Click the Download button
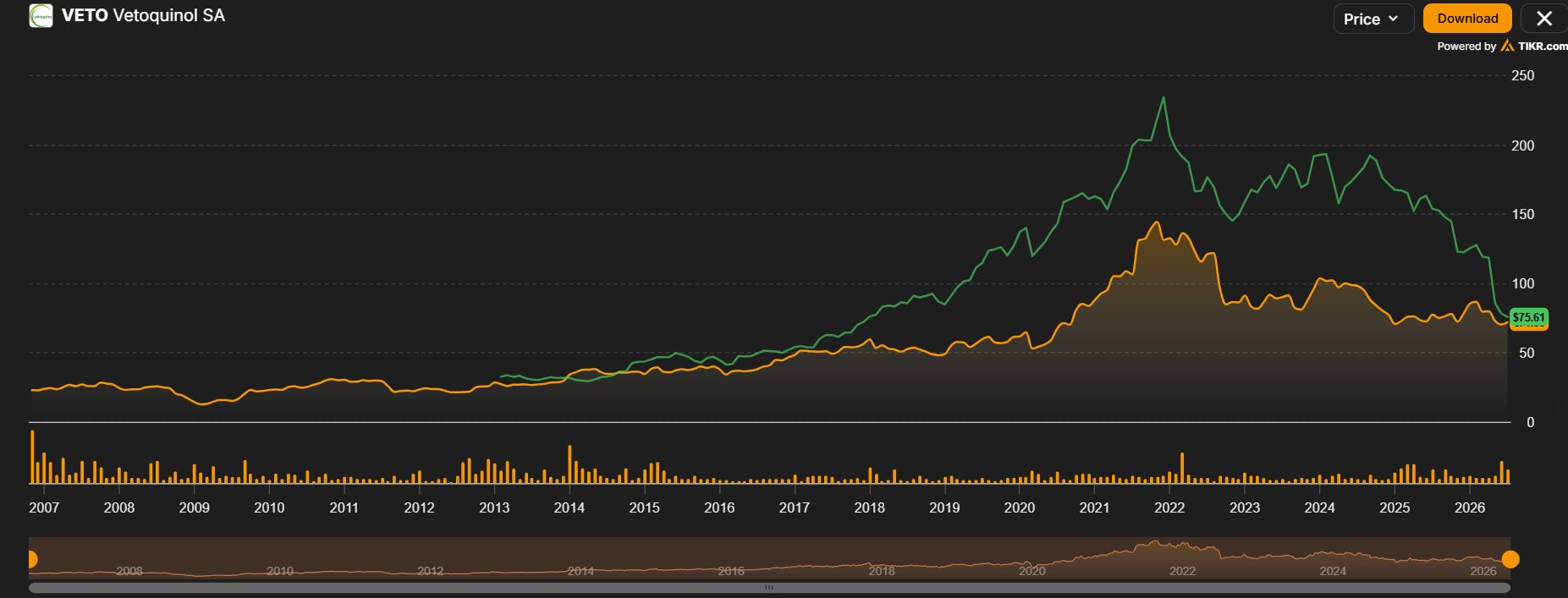 [1467, 19]
